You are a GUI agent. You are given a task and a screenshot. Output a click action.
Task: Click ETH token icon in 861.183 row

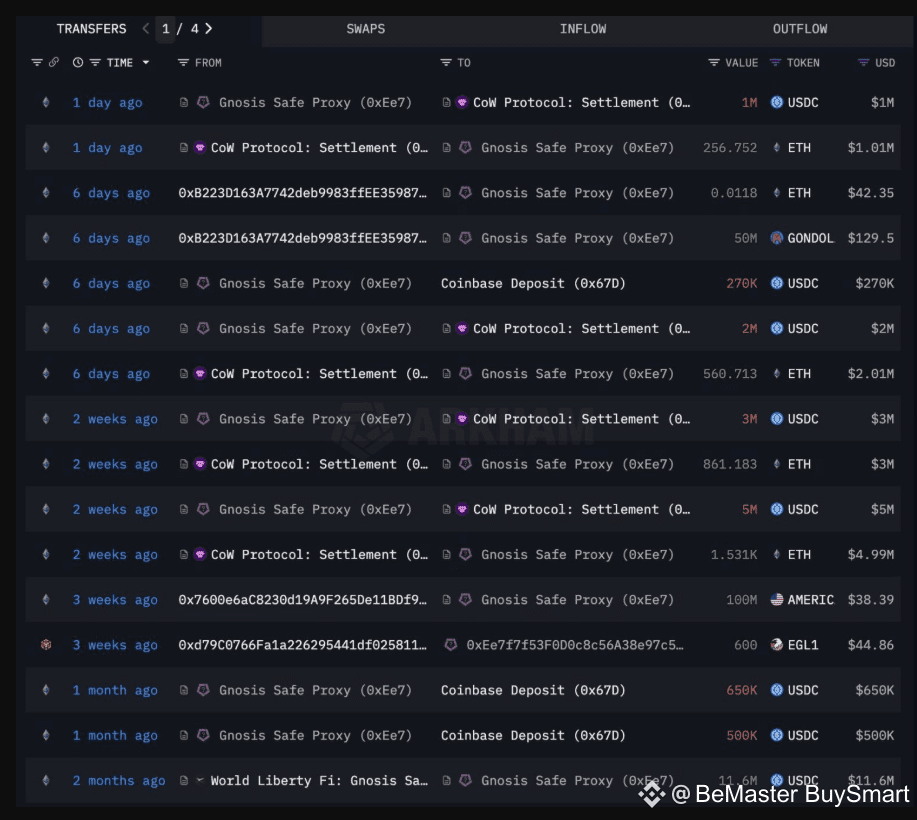[777, 464]
